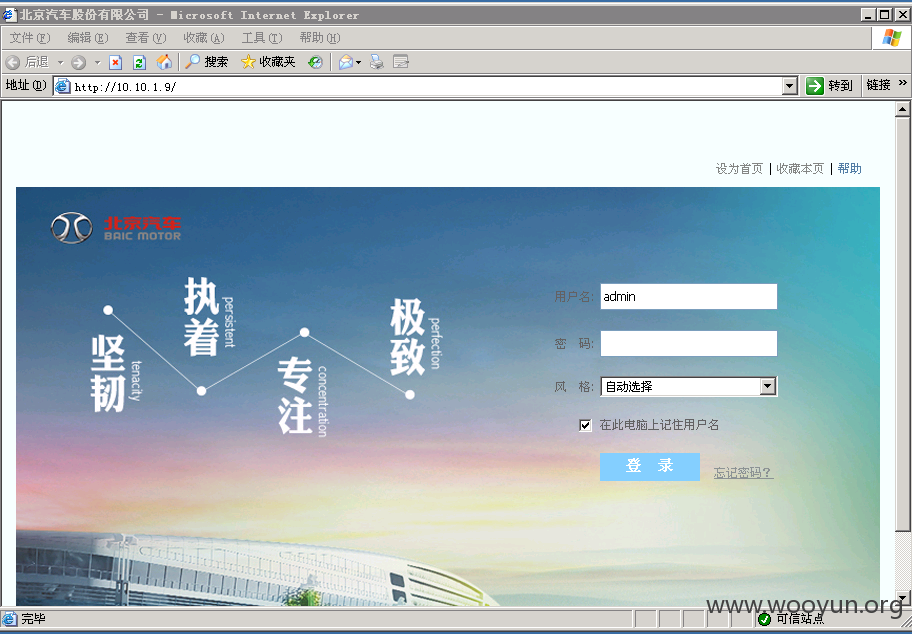Click the 用户名 input field containing admin

(x=689, y=297)
